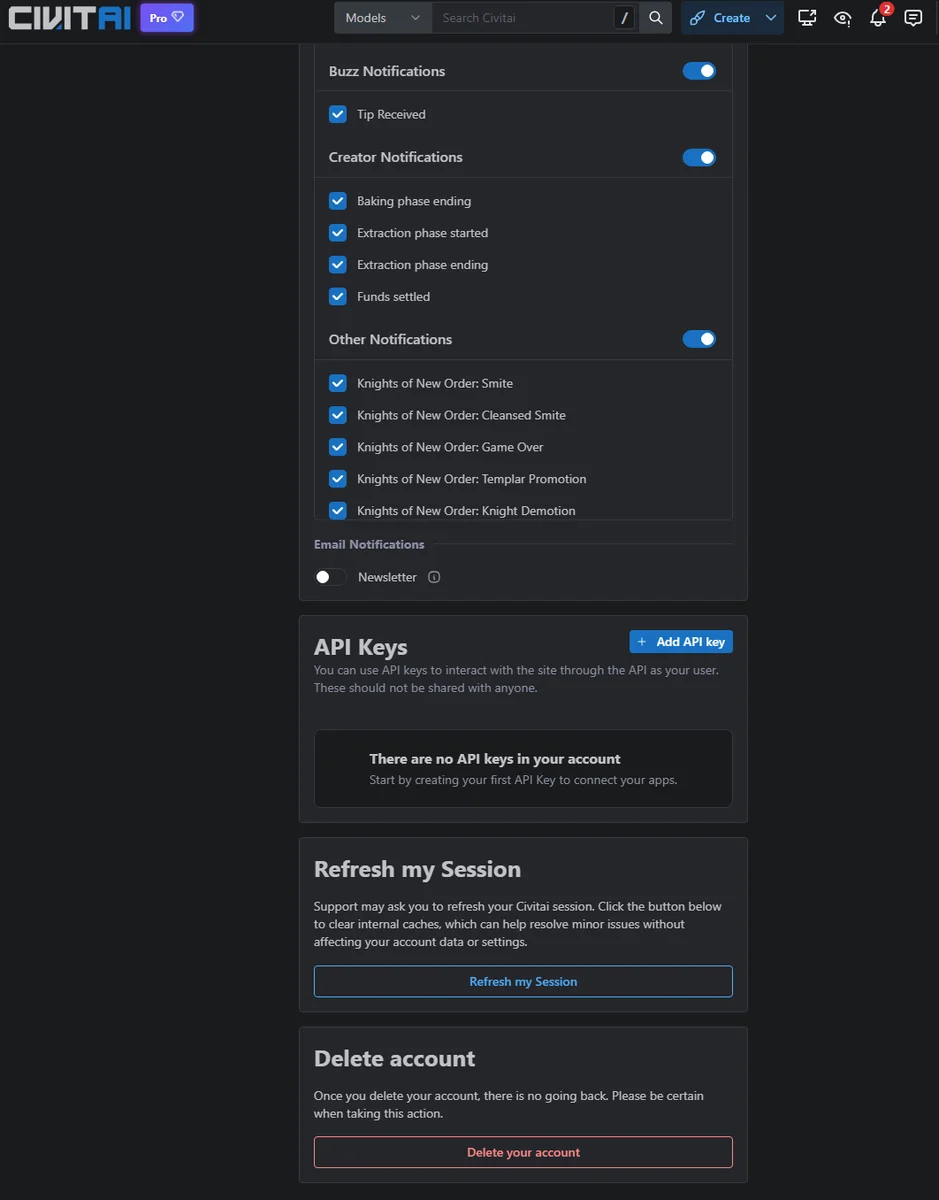Viewport: 939px width, 1200px height.
Task: Click the Add API key button
Action: click(x=681, y=642)
